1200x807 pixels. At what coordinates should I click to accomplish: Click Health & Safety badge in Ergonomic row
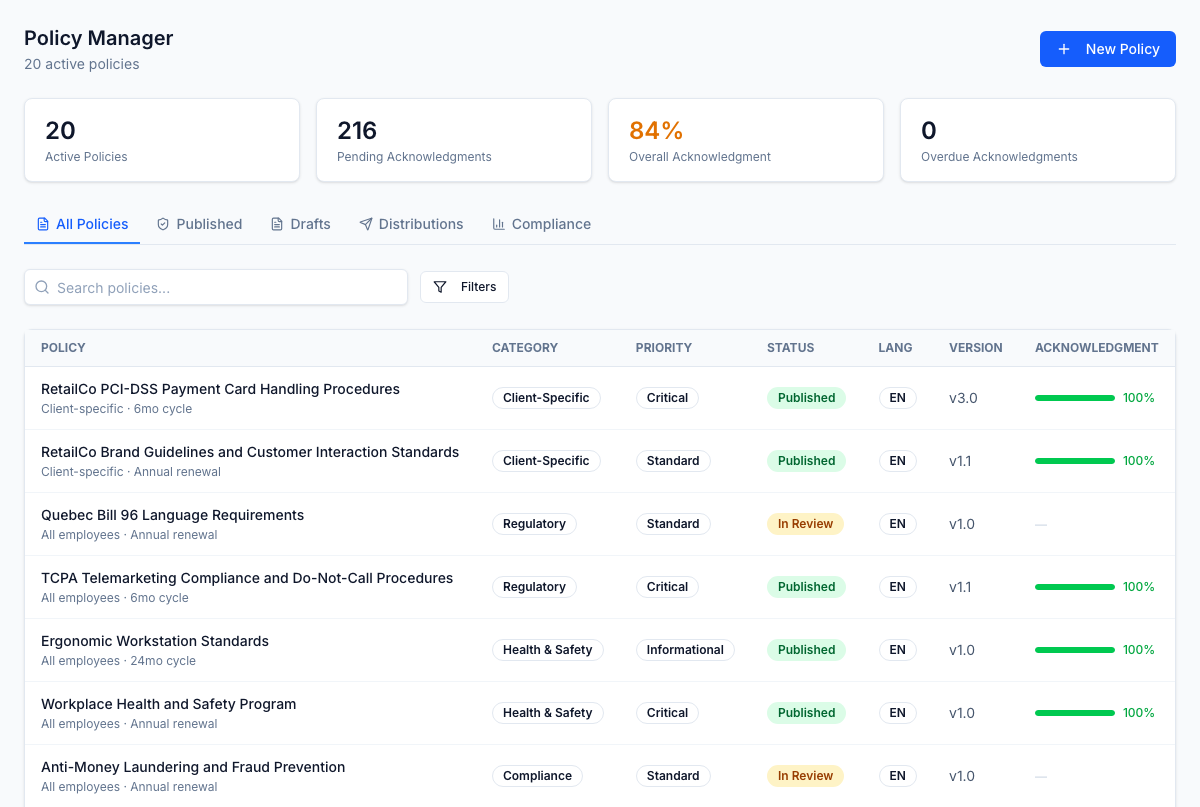(548, 650)
